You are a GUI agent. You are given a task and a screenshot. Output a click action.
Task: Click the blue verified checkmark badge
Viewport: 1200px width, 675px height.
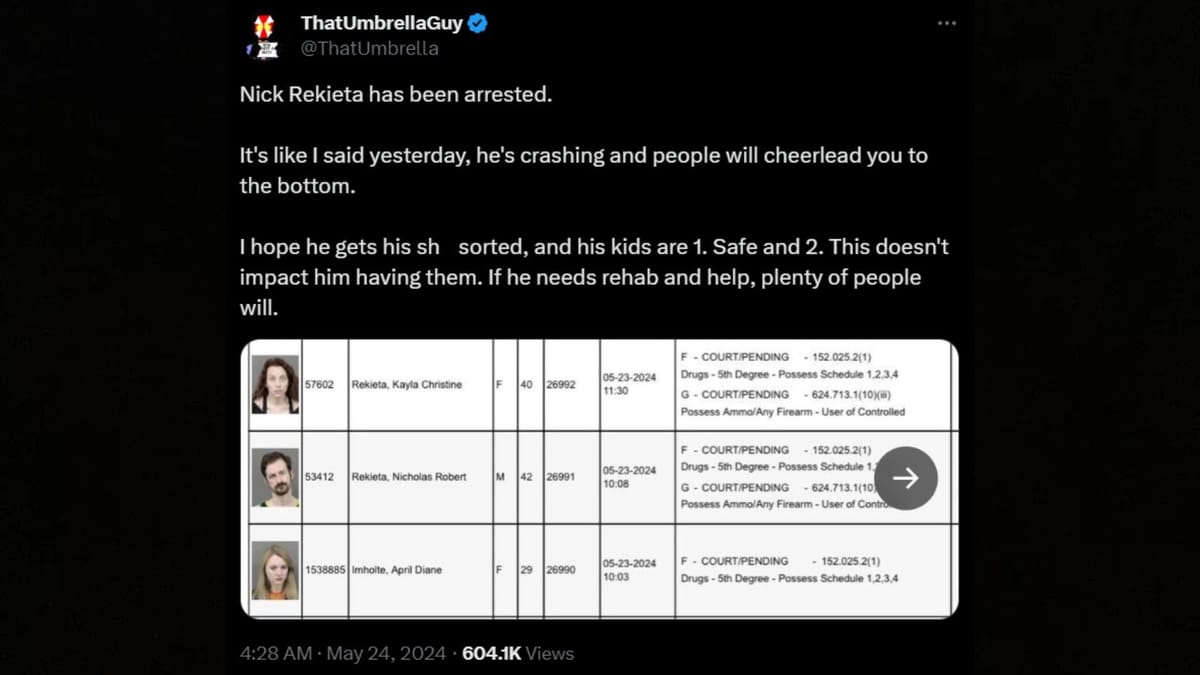476,22
